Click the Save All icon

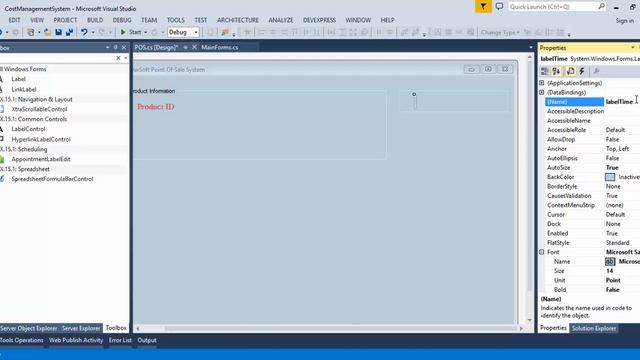[x=69, y=32]
